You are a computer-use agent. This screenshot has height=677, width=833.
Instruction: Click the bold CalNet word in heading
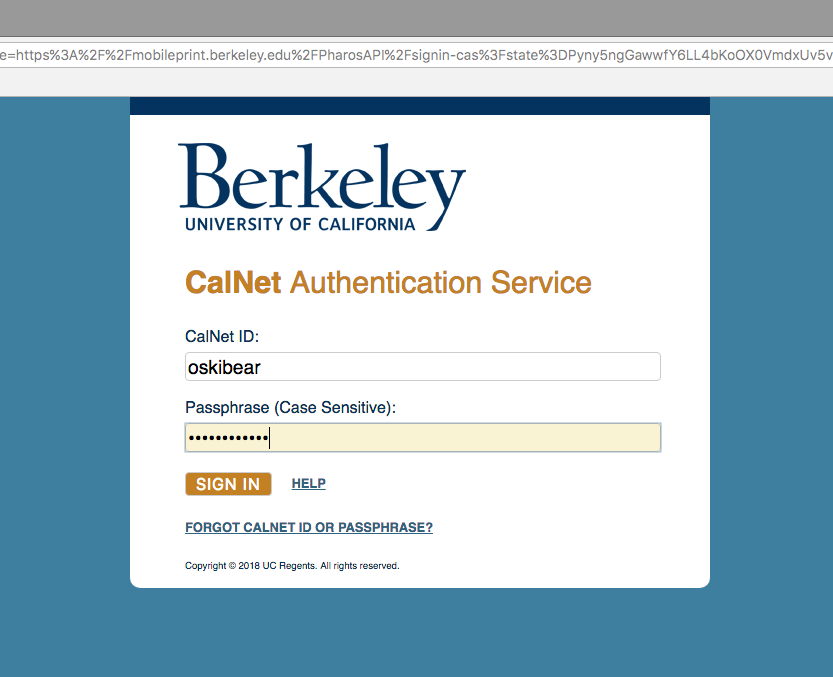coord(233,282)
